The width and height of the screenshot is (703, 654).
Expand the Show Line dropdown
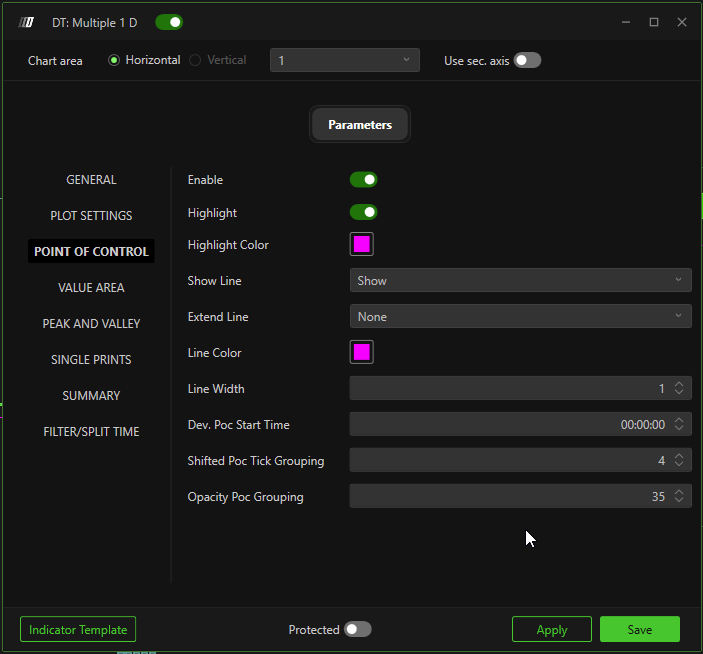coord(520,281)
